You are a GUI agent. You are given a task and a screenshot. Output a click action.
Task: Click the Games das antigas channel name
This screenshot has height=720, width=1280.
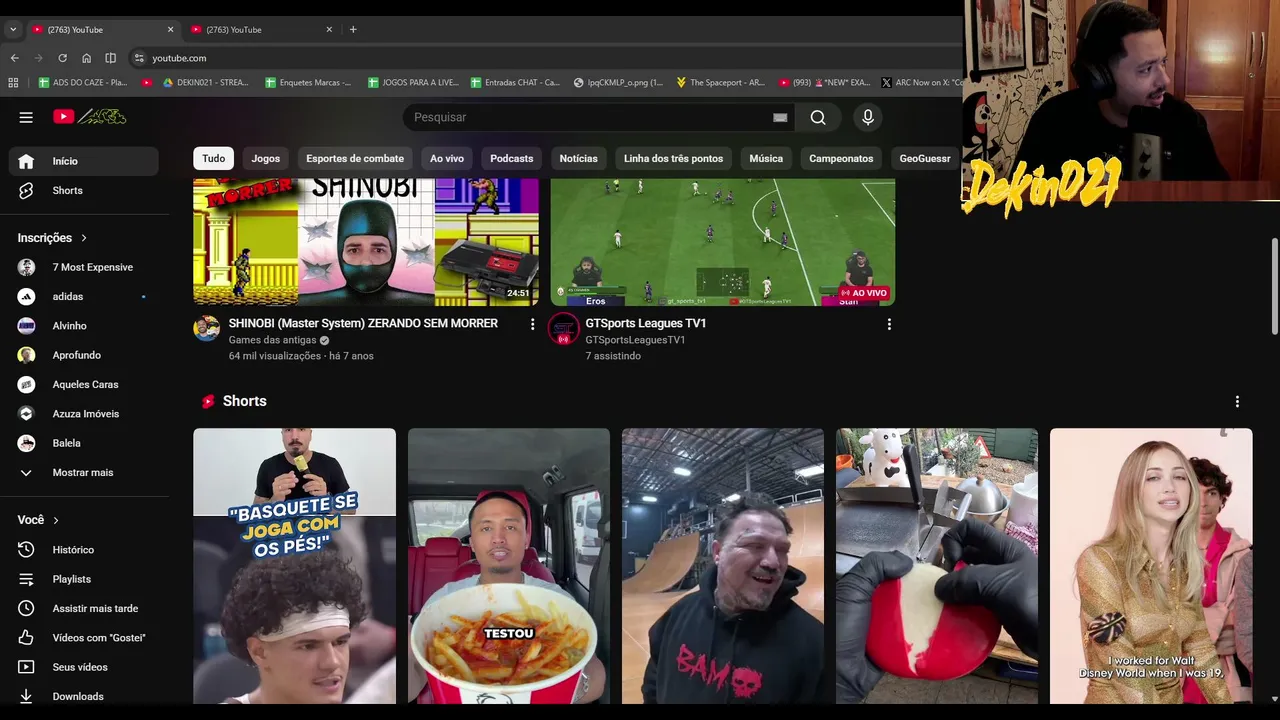click(272, 340)
